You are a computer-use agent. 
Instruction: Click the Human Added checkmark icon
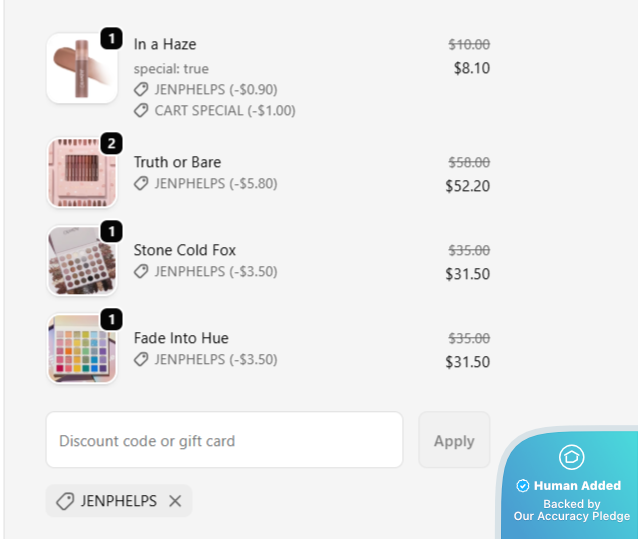[x=522, y=486]
